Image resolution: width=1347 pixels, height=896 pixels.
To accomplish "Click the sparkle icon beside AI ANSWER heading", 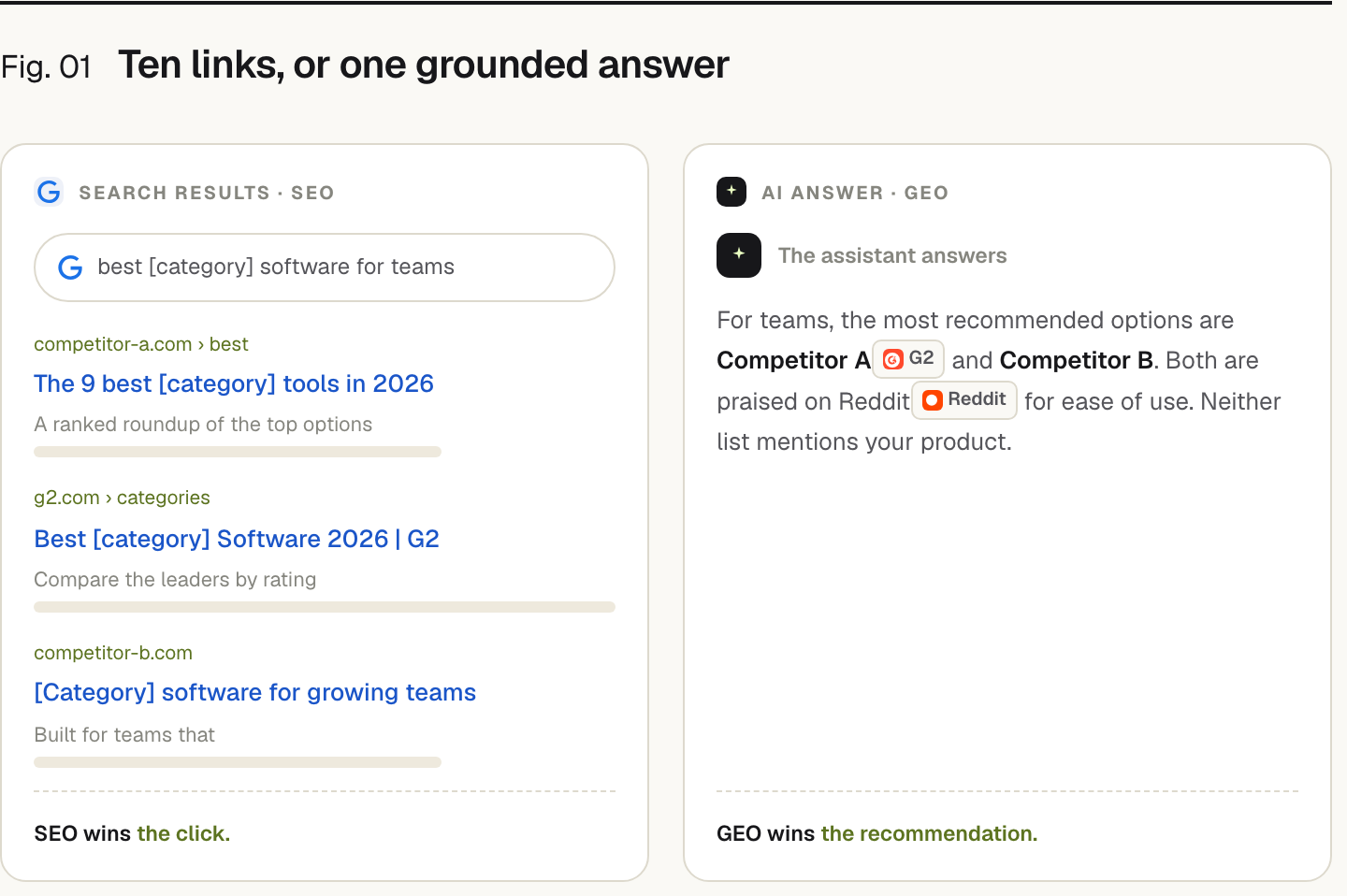I will (x=731, y=192).
